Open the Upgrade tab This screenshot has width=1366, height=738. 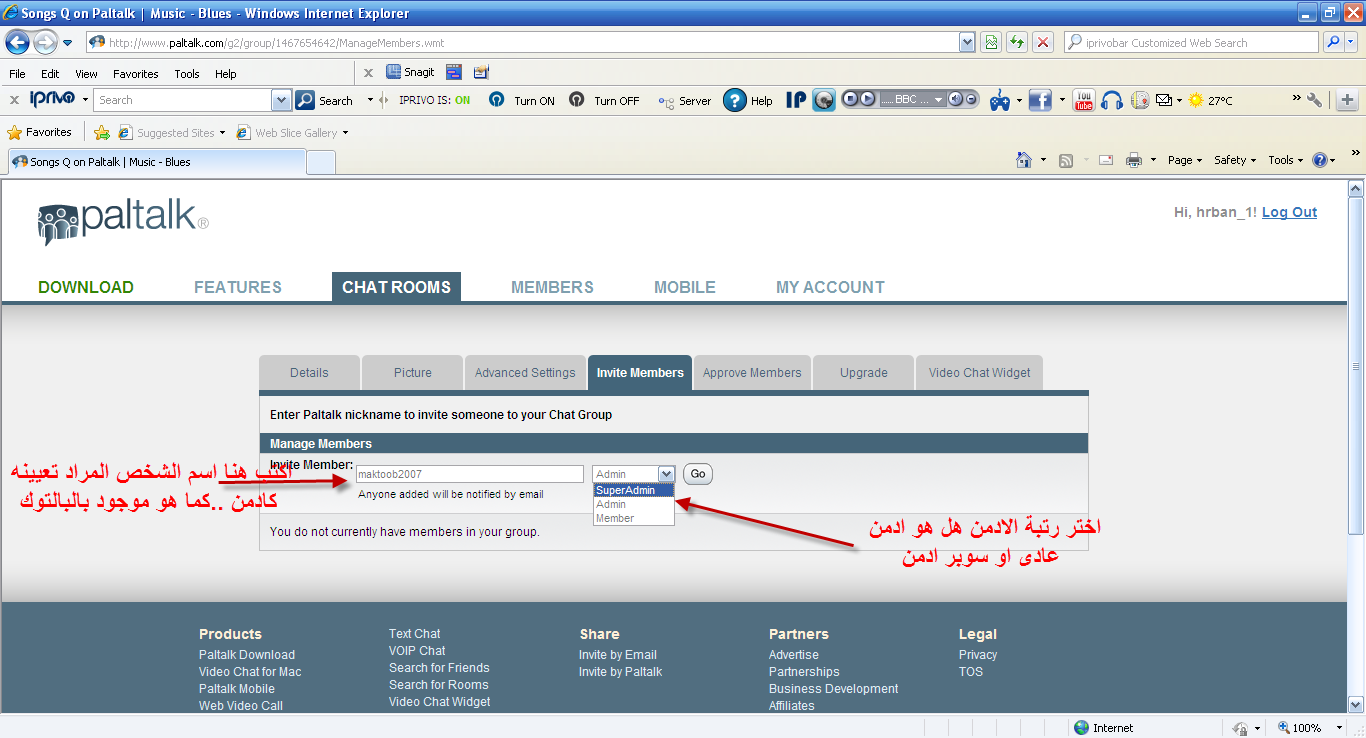(864, 372)
